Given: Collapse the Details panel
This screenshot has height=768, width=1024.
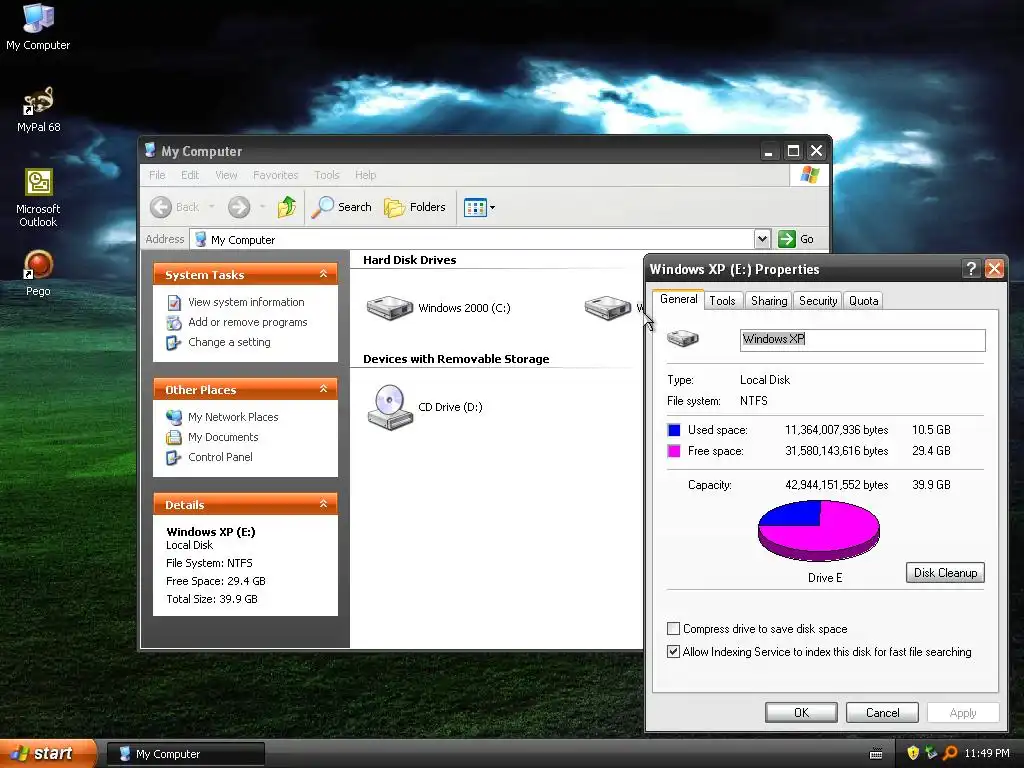Looking at the screenshot, I should (323, 504).
